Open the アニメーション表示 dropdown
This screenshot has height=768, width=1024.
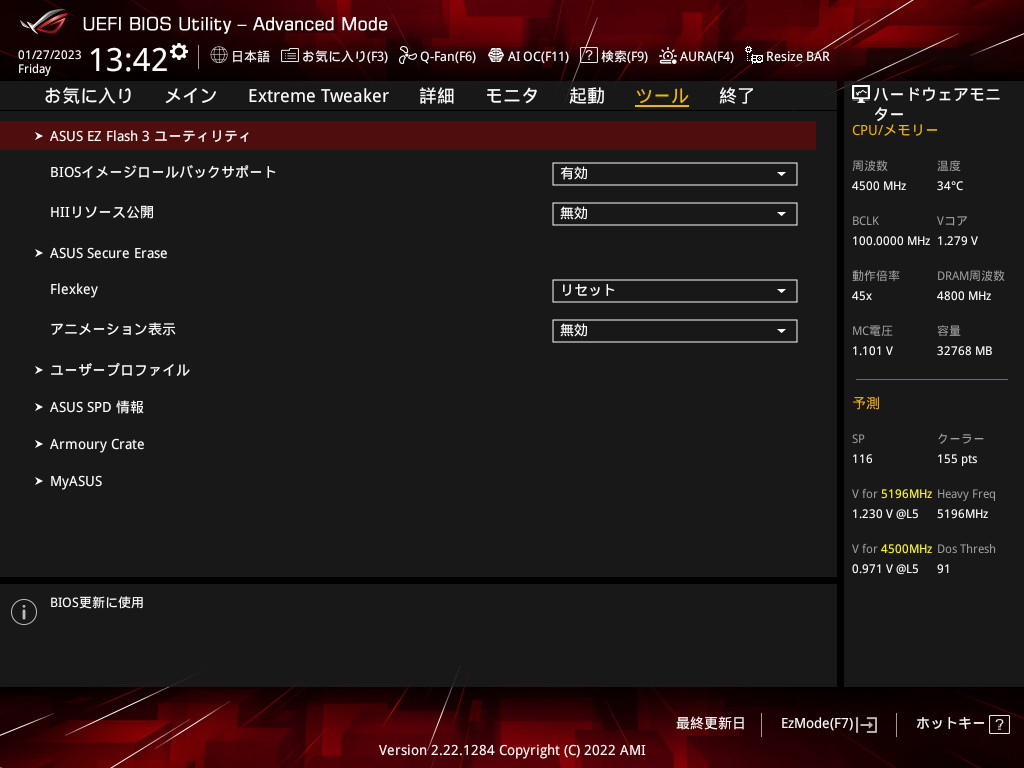675,330
